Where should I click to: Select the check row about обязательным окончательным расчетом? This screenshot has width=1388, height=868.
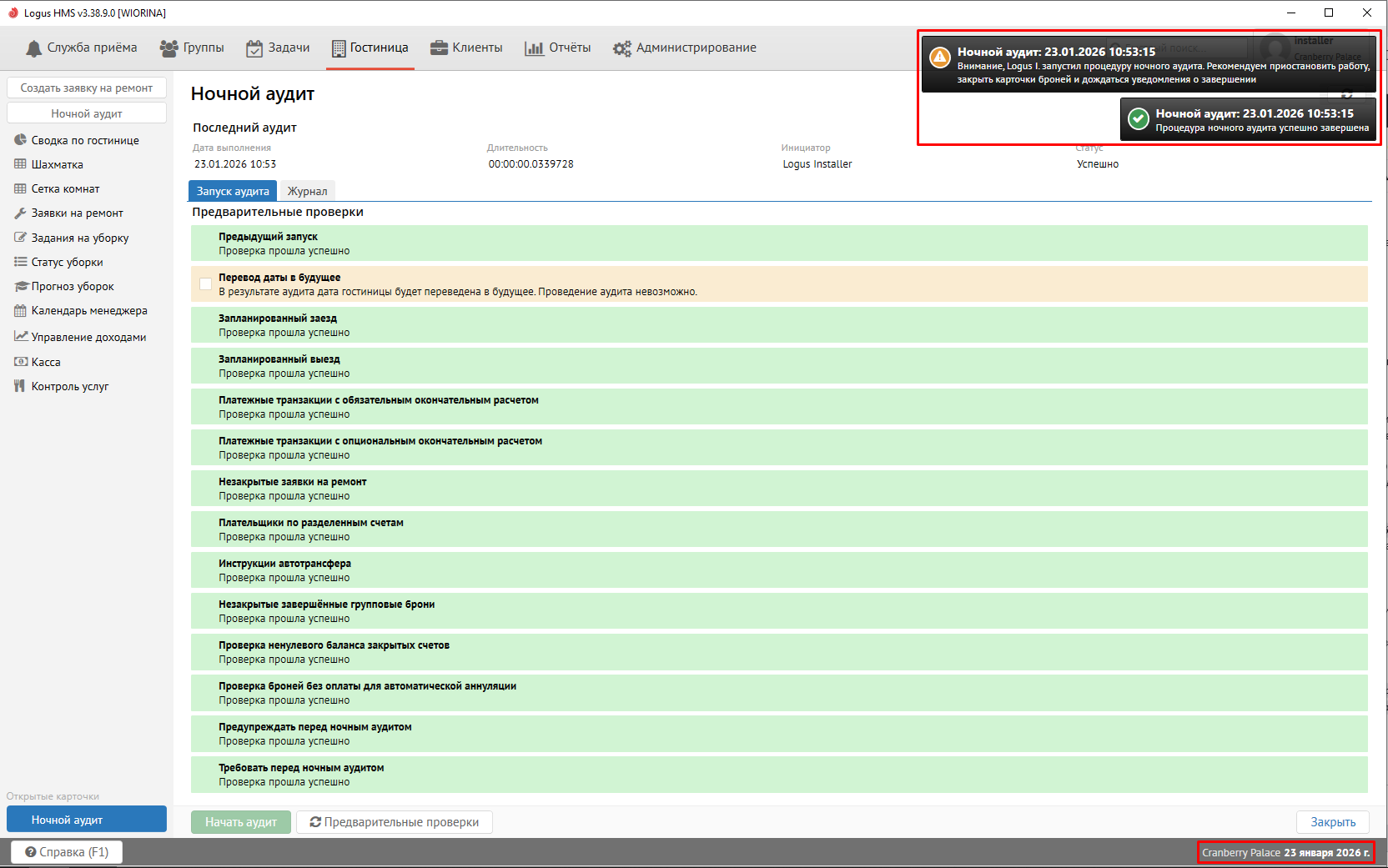click(x=779, y=407)
